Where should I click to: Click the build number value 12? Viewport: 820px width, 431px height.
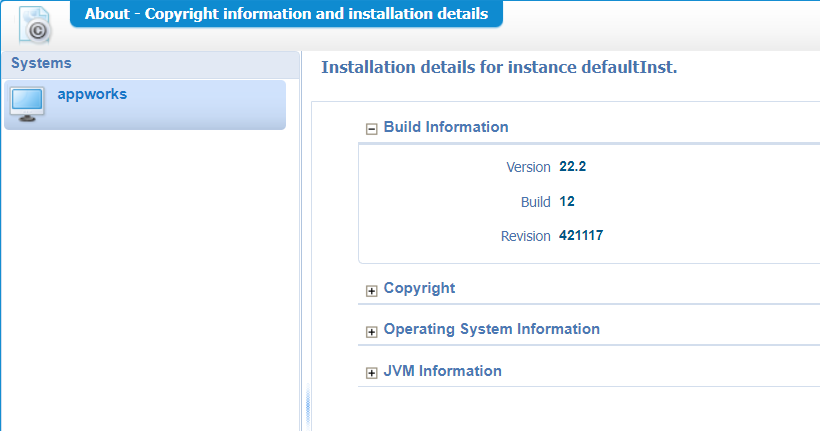tap(567, 201)
